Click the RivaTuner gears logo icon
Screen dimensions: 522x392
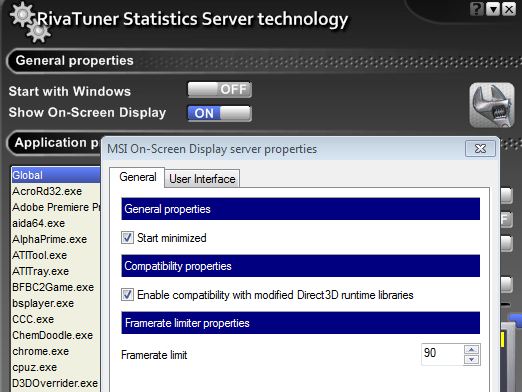[x=30, y=23]
